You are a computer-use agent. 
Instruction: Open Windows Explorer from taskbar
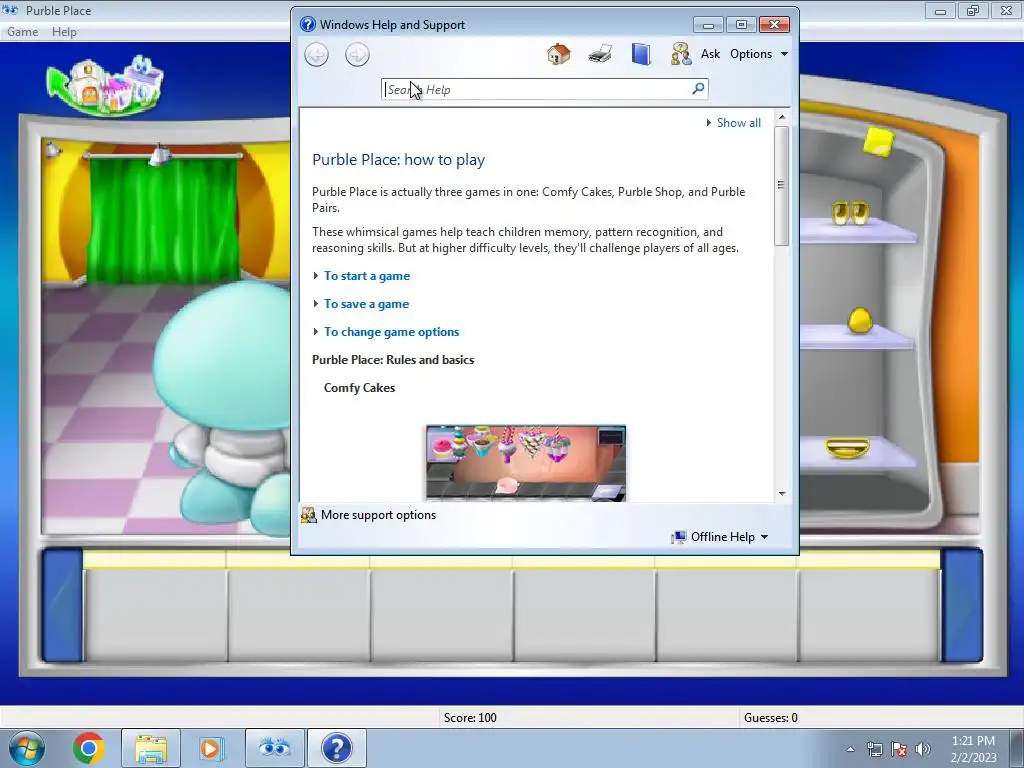pyautogui.click(x=151, y=748)
